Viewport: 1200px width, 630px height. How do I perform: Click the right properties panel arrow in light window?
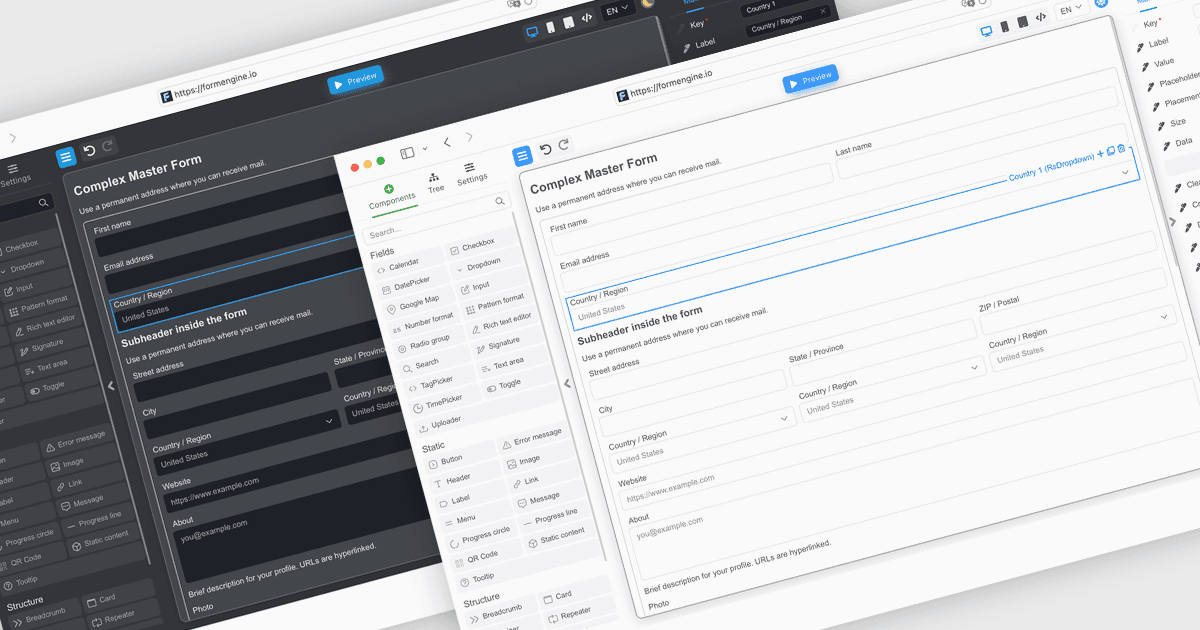(1172, 222)
